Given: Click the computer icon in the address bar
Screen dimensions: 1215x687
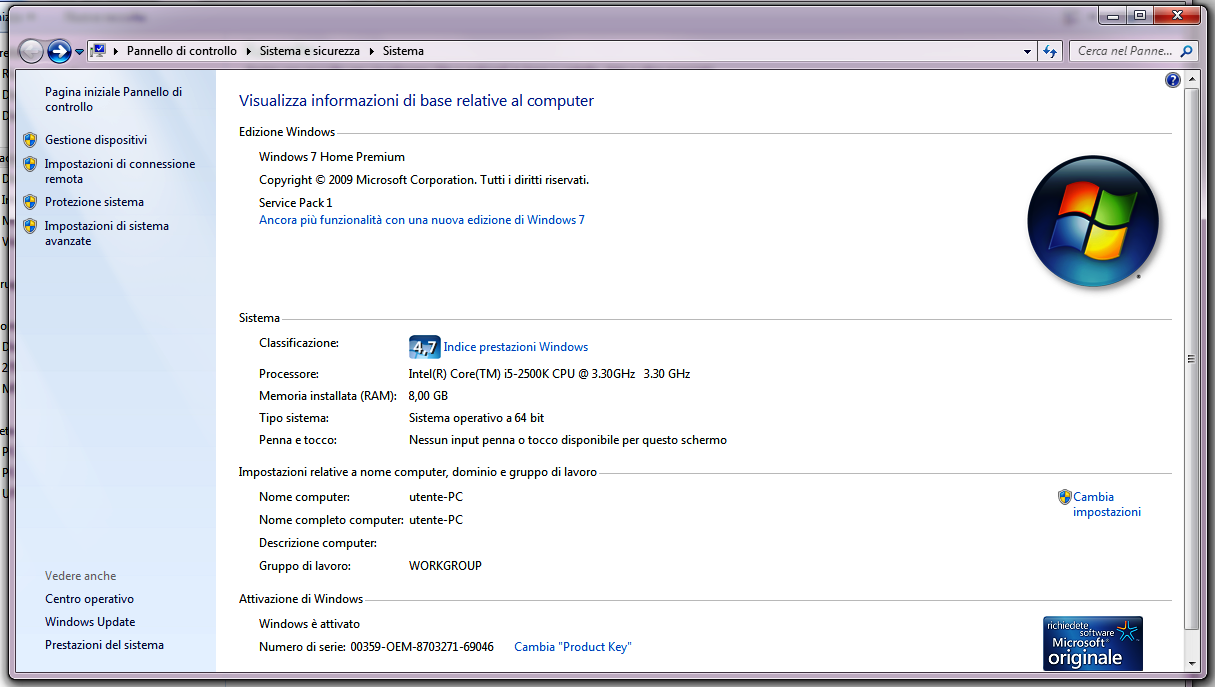Looking at the screenshot, I should pos(99,51).
